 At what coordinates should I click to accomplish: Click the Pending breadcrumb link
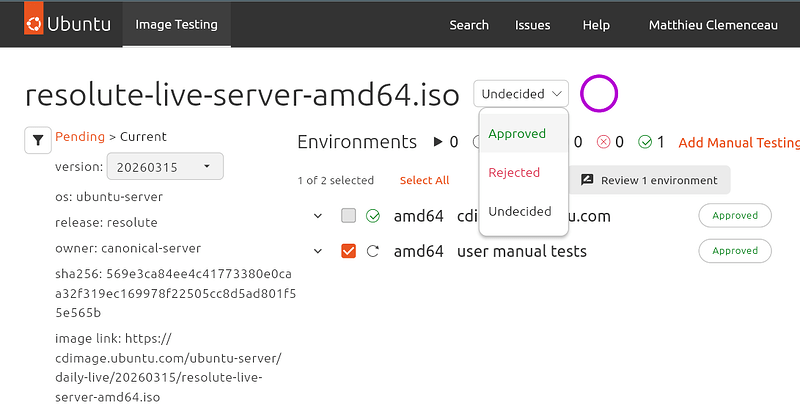[x=80, y=137]
